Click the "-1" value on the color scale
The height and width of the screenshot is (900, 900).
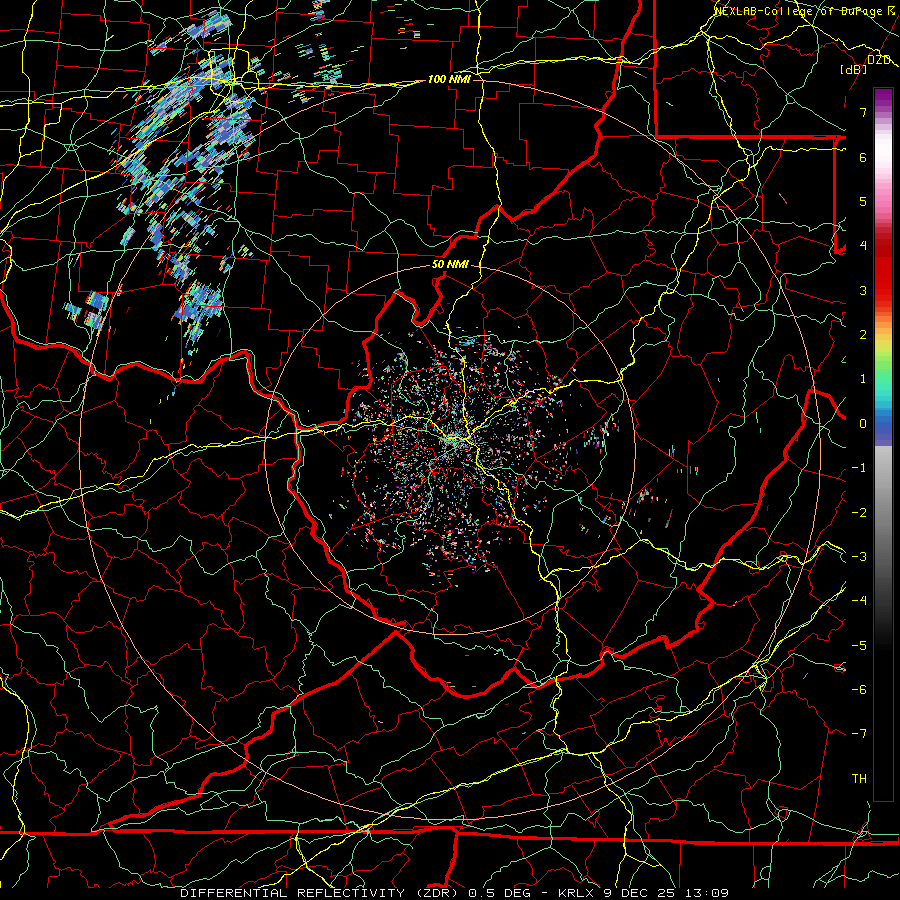(859, 468)
